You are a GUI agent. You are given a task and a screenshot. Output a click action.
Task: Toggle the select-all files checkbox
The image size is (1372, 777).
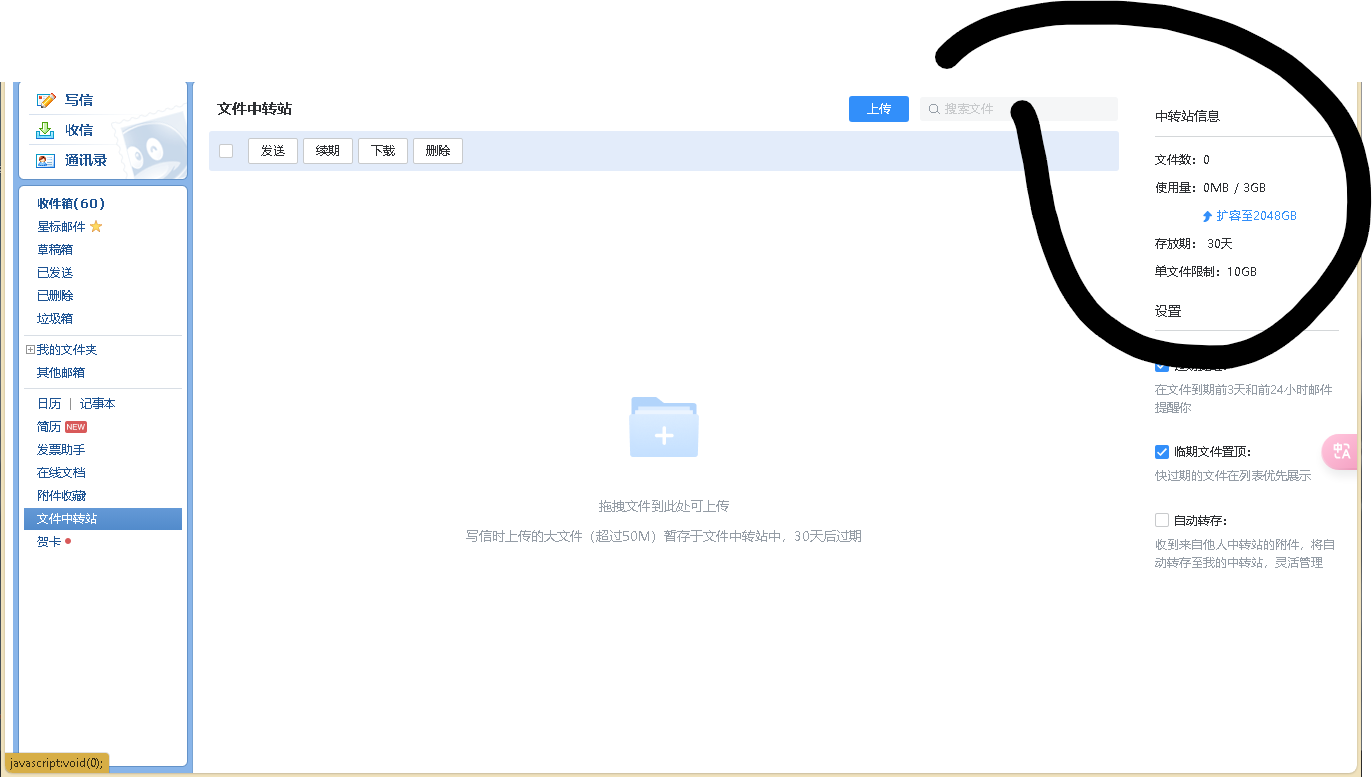(226, 151)
